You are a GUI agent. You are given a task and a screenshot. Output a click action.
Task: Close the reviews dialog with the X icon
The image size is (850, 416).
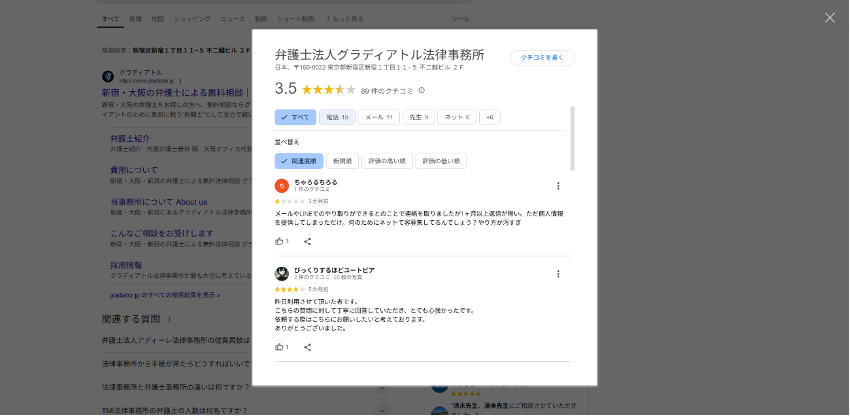tap(829, 18)
